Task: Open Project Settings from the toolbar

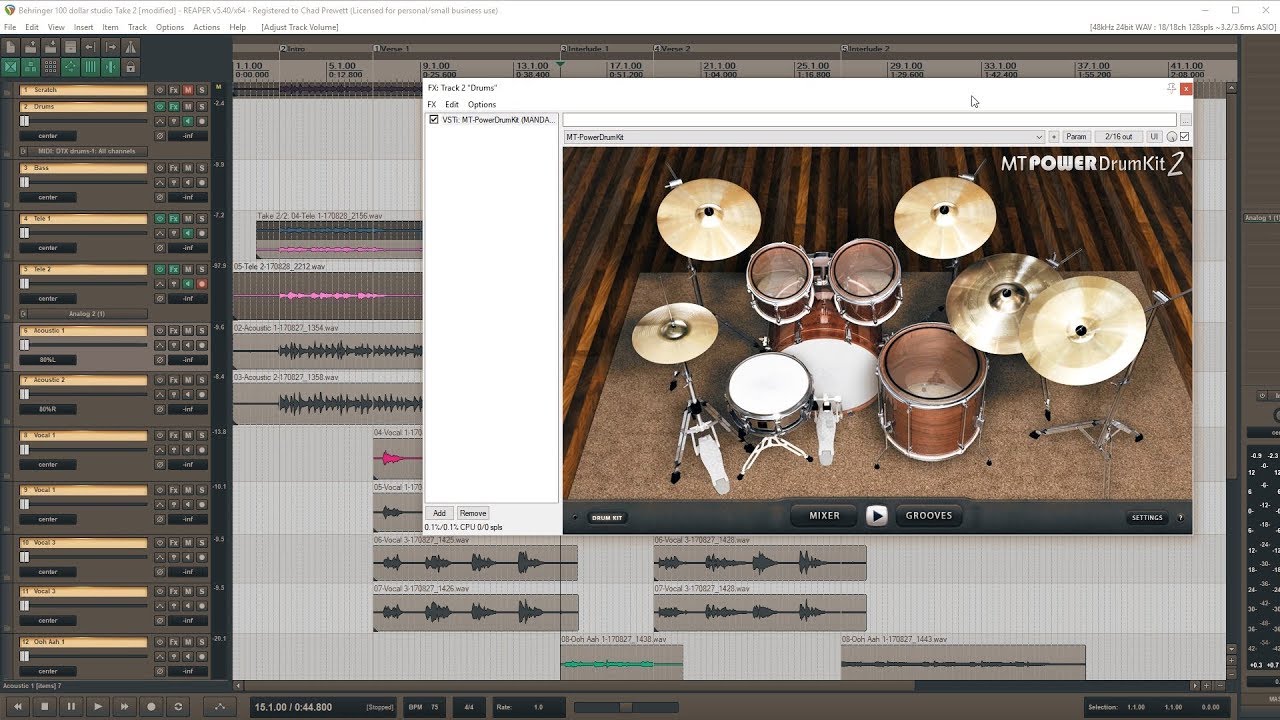Action: 70,47
